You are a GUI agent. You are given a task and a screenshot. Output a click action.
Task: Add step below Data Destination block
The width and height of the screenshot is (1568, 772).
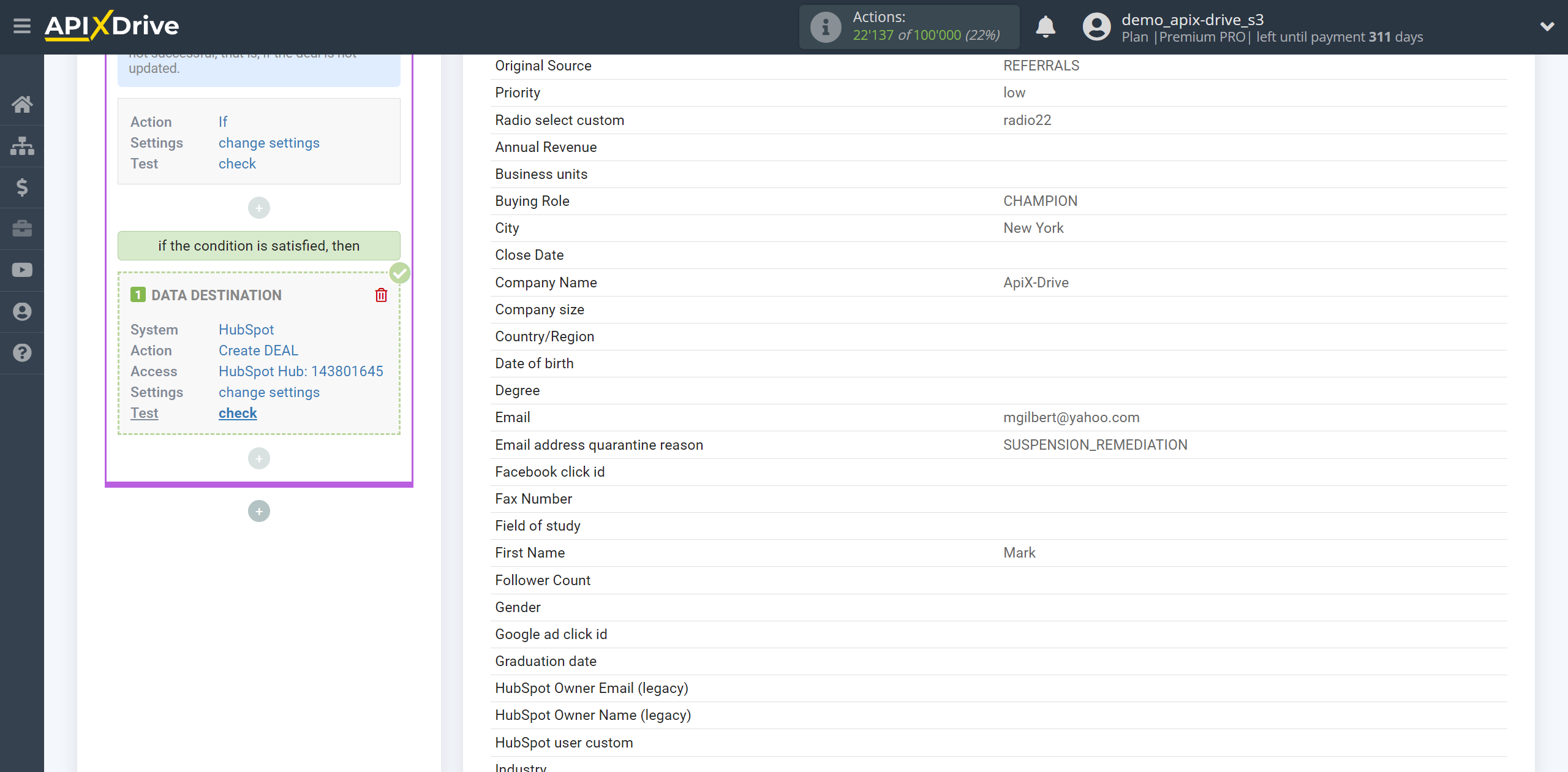pyautogui.click(x=259, y=459)
